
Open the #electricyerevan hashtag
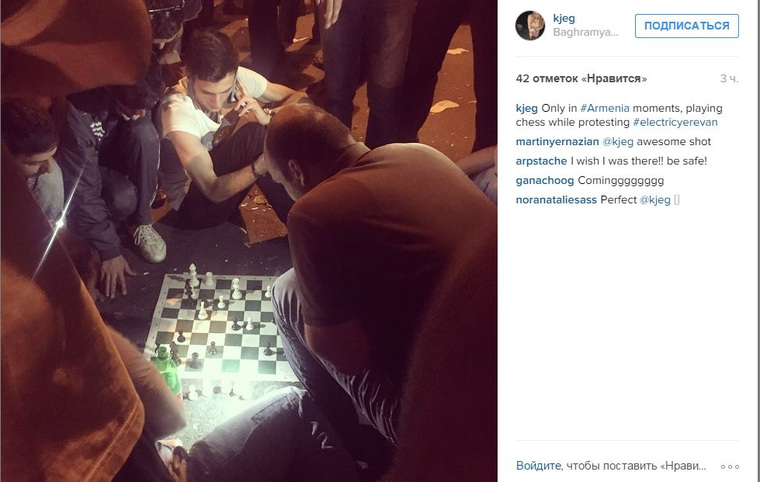pos(675,122)
